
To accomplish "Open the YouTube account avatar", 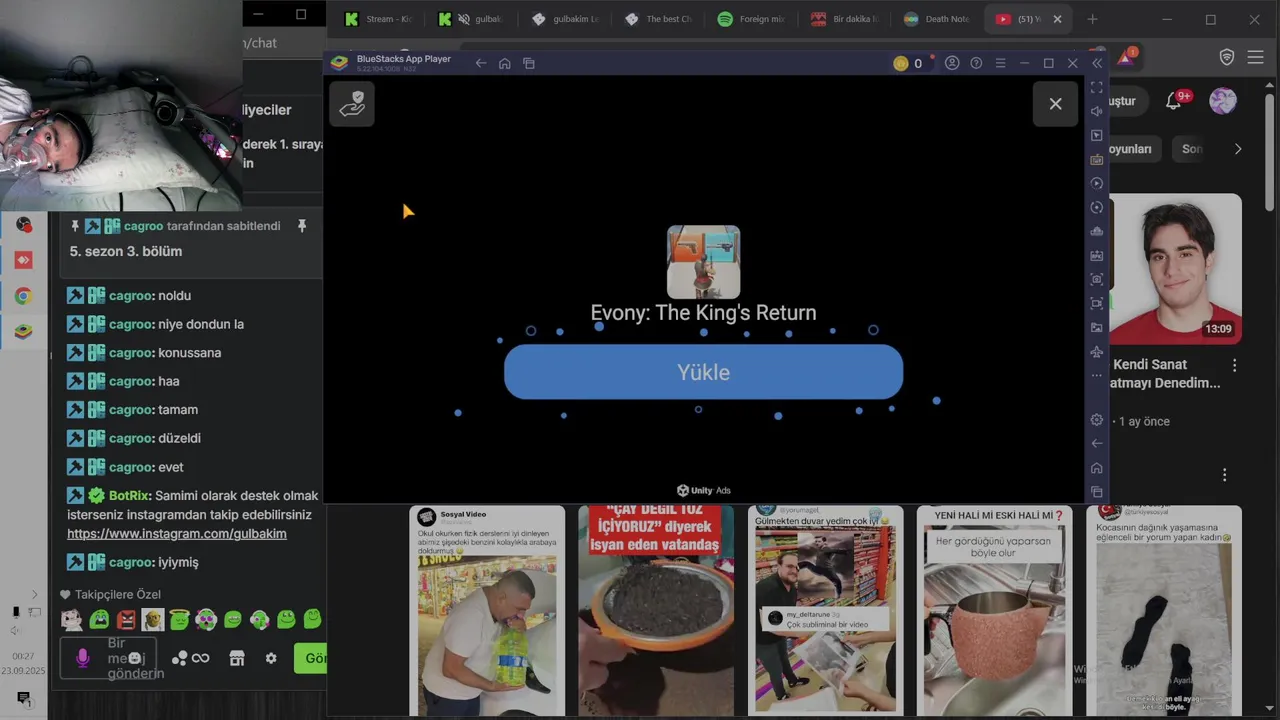I will [1223, 101].
